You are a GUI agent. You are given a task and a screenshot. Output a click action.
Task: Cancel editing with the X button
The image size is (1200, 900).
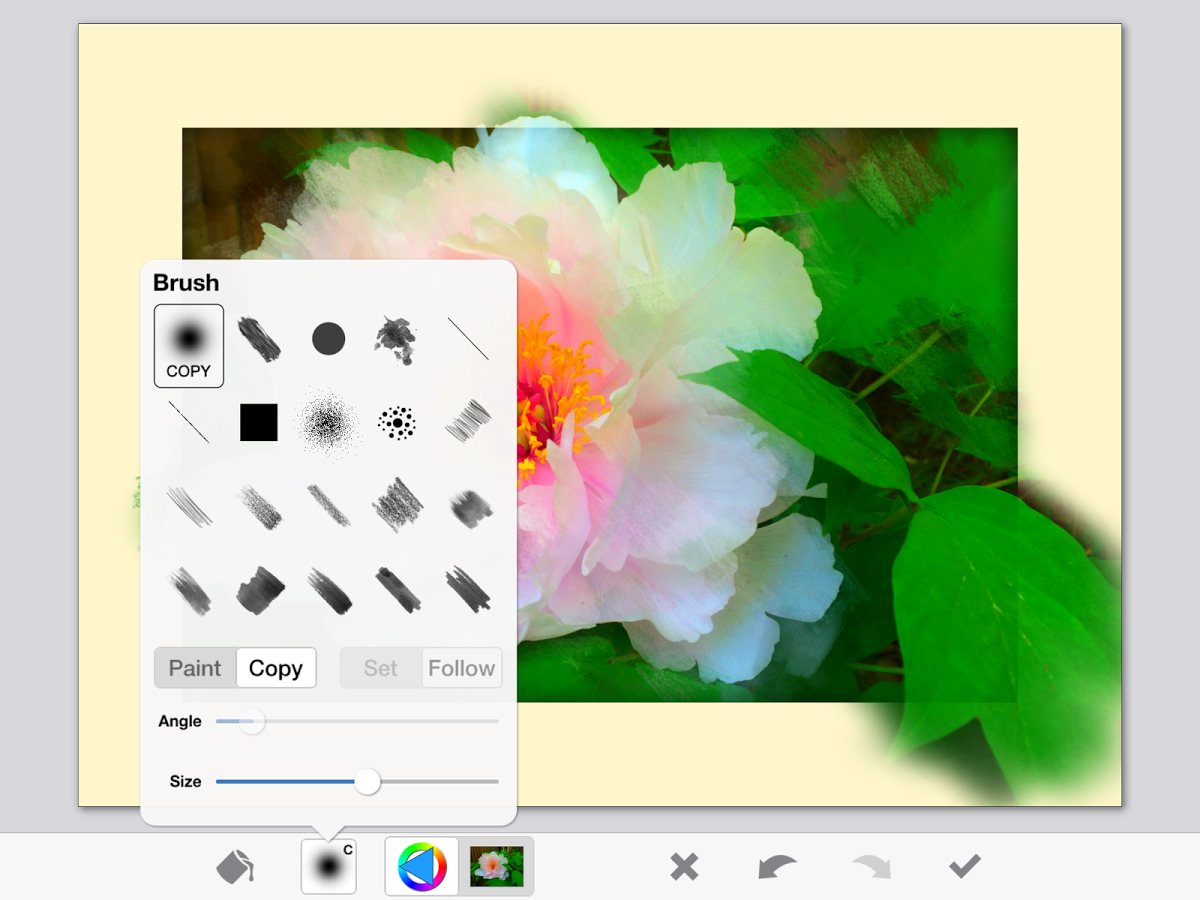(684, 864)
